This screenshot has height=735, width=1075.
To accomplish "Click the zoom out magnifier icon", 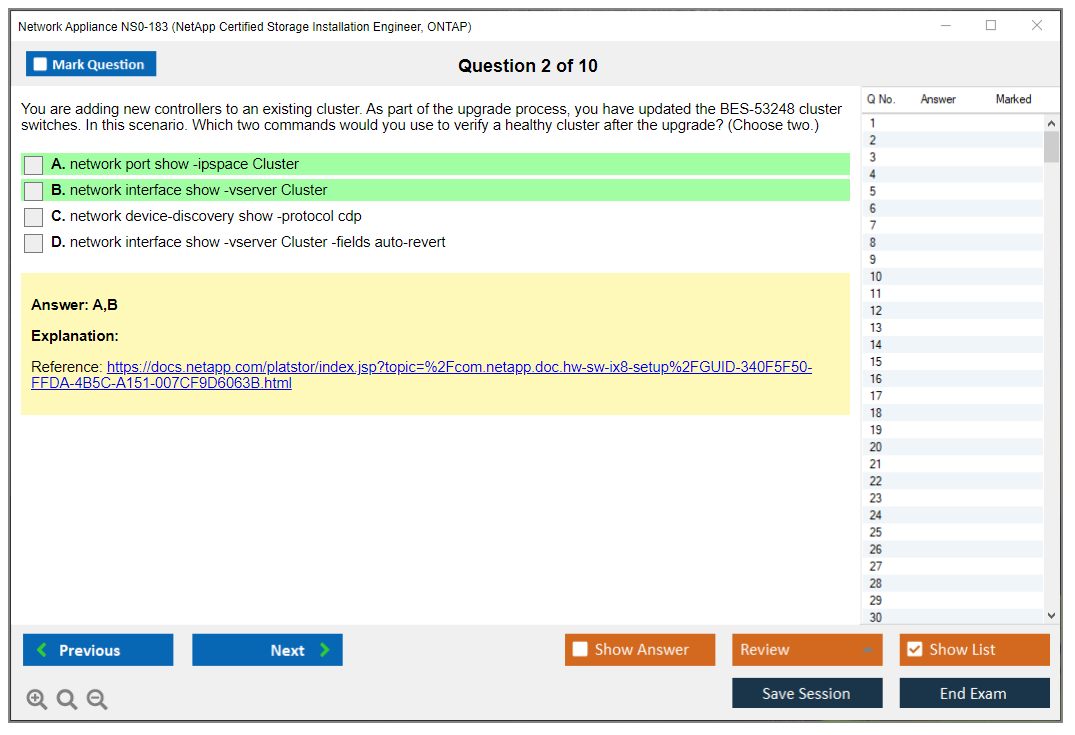I will pyautogui.click(x=97, y=700).
